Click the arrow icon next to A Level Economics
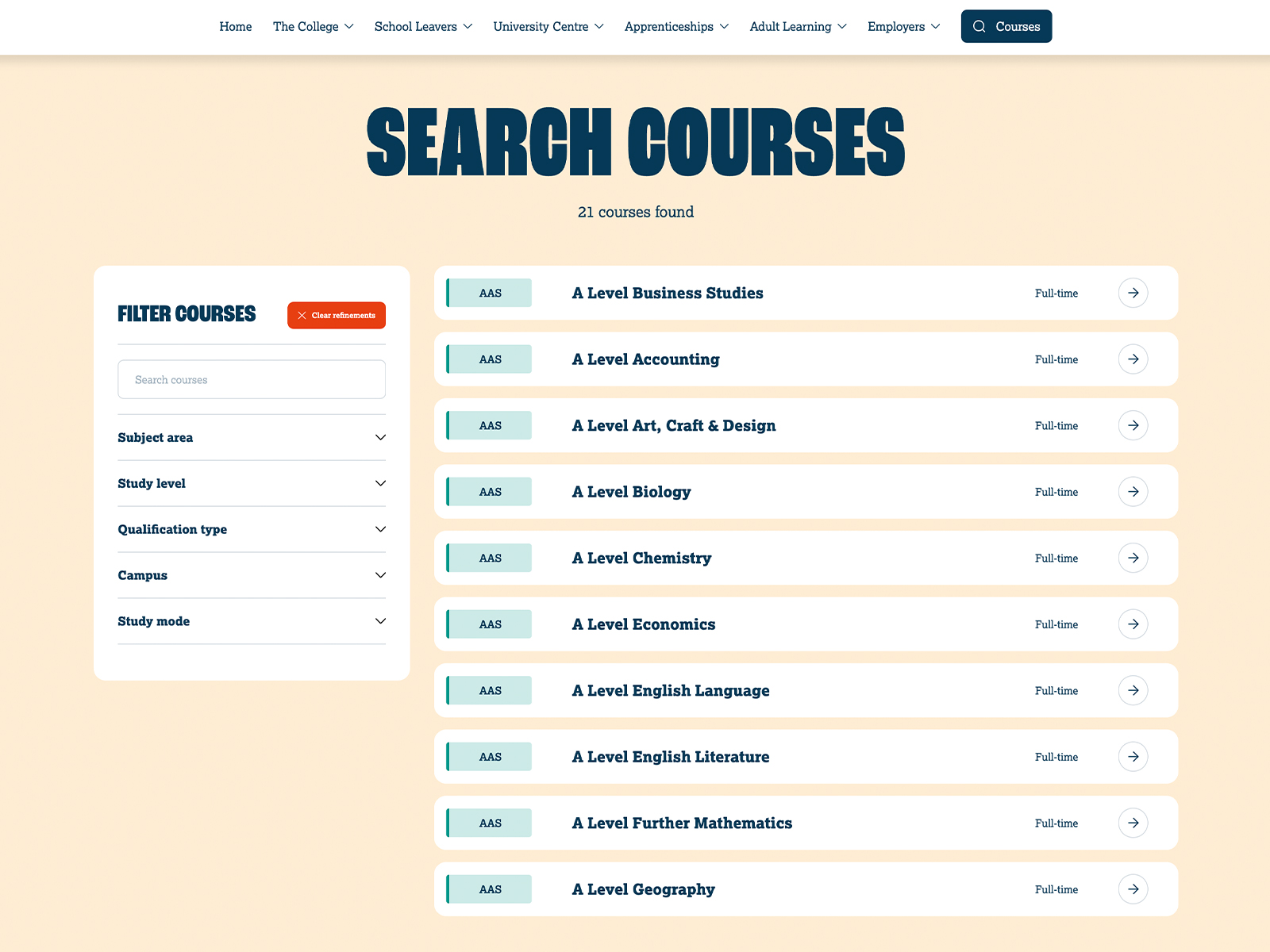Viewport: 1270px width, 952px height. tap(1133, 624)
